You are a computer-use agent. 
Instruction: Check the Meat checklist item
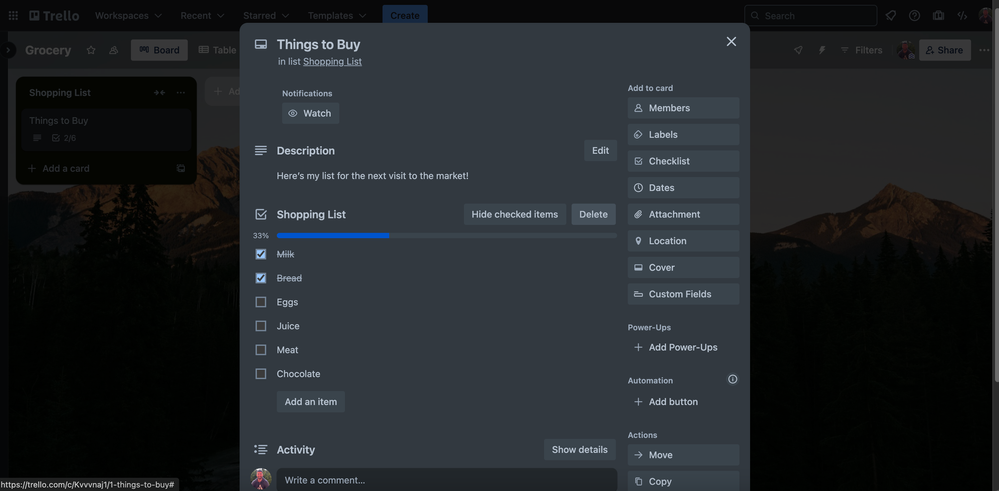tap(261, 350)
